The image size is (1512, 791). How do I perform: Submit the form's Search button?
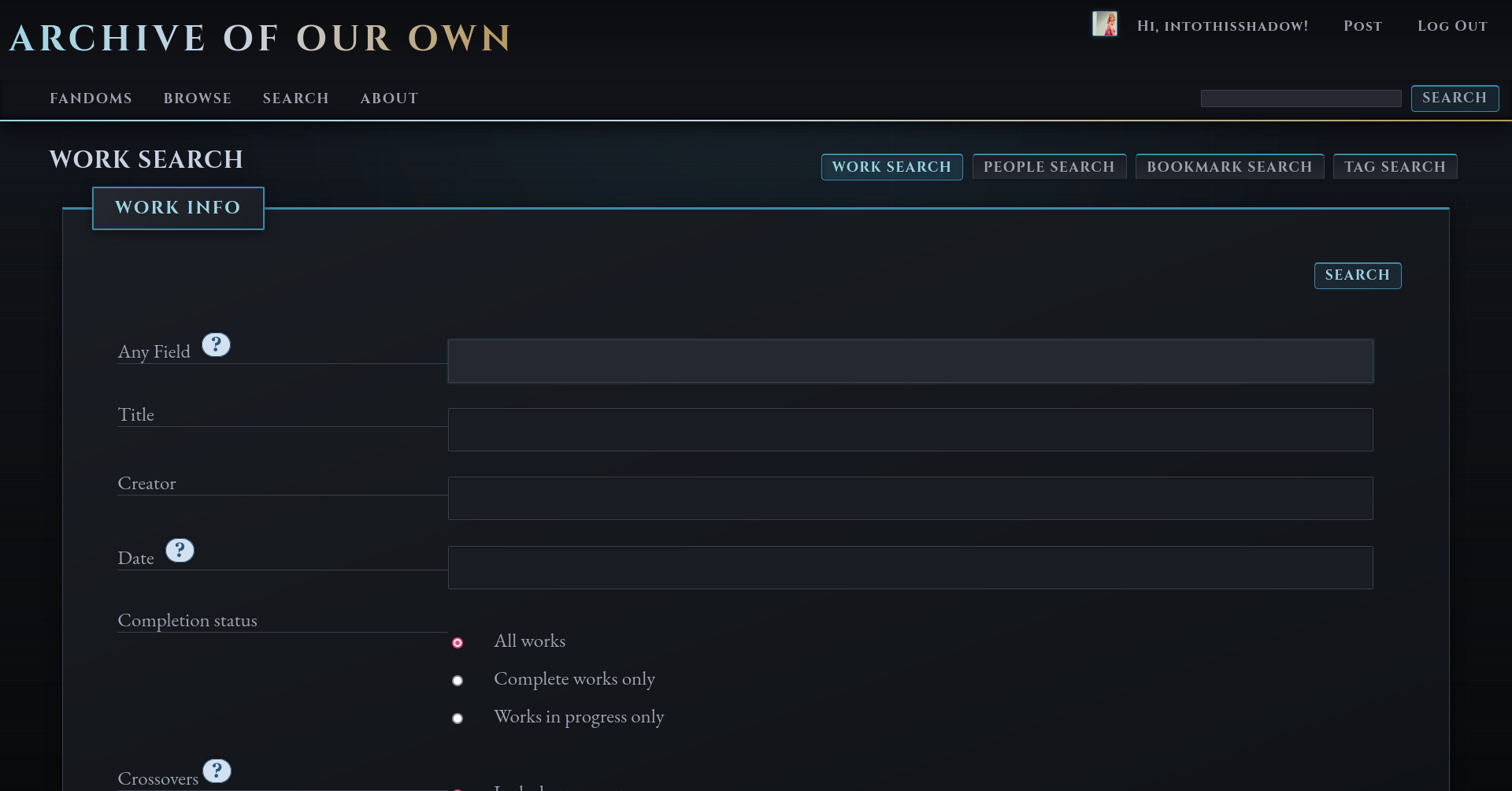pyautogui.click(x=1358, y=276)
